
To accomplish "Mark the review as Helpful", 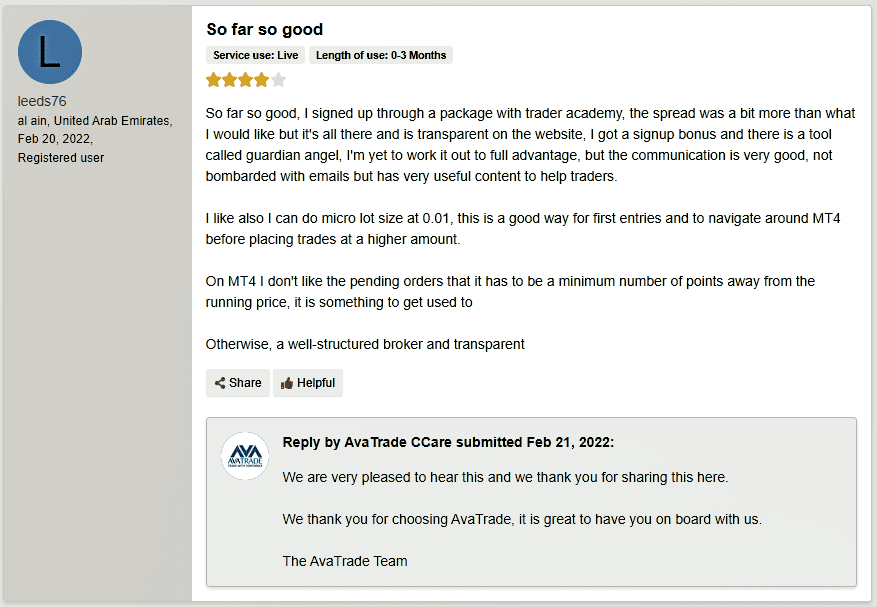I will pos(308,383).
